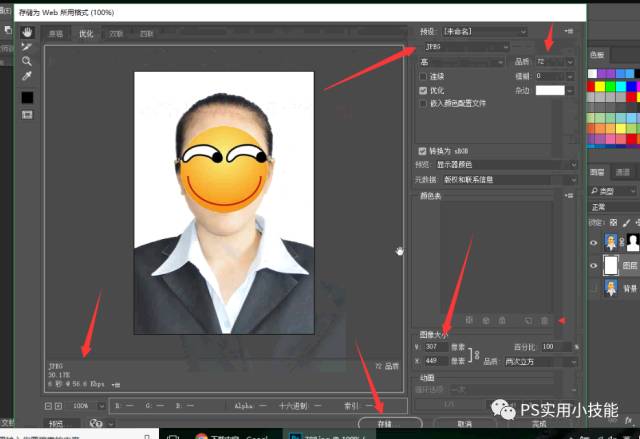
Task: Select the Eyedropper tool
Action: [x=27, y=76]
